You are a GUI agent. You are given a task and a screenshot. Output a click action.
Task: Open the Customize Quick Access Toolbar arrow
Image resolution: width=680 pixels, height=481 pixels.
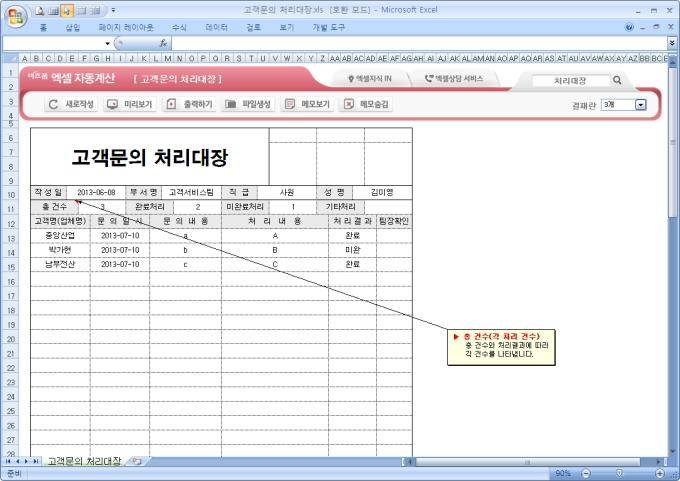(113, 10)
